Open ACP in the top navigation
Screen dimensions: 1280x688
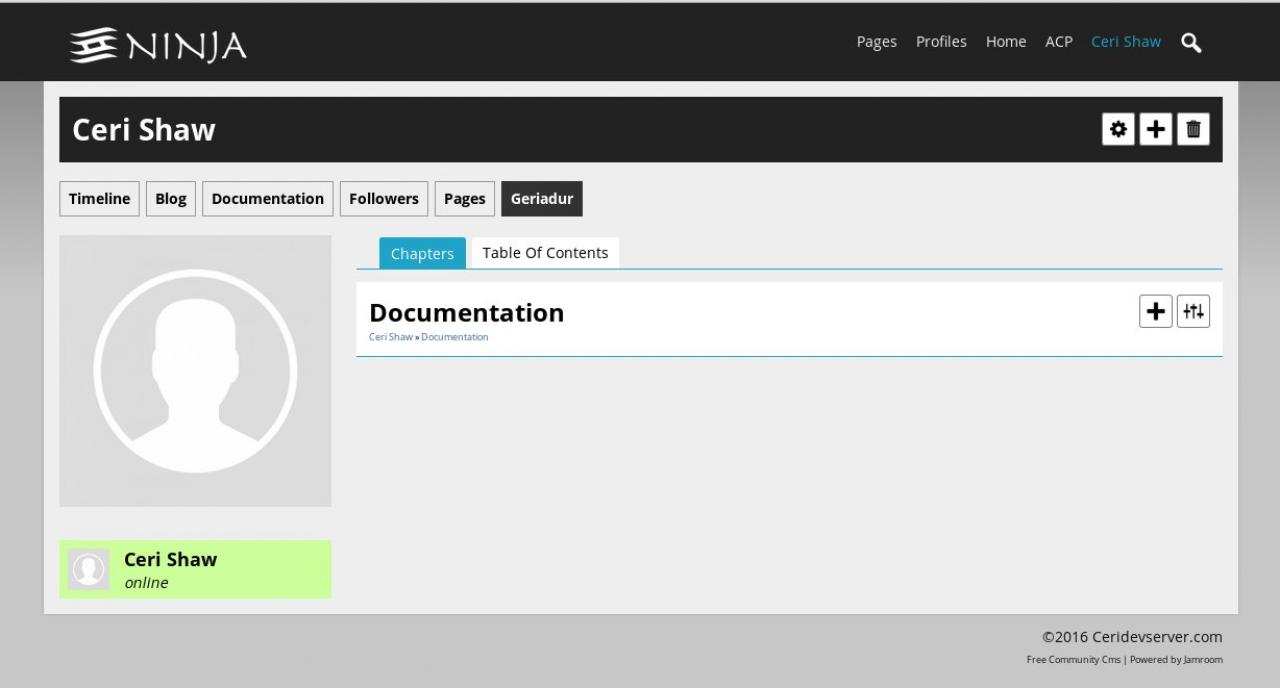point(1058,42)
